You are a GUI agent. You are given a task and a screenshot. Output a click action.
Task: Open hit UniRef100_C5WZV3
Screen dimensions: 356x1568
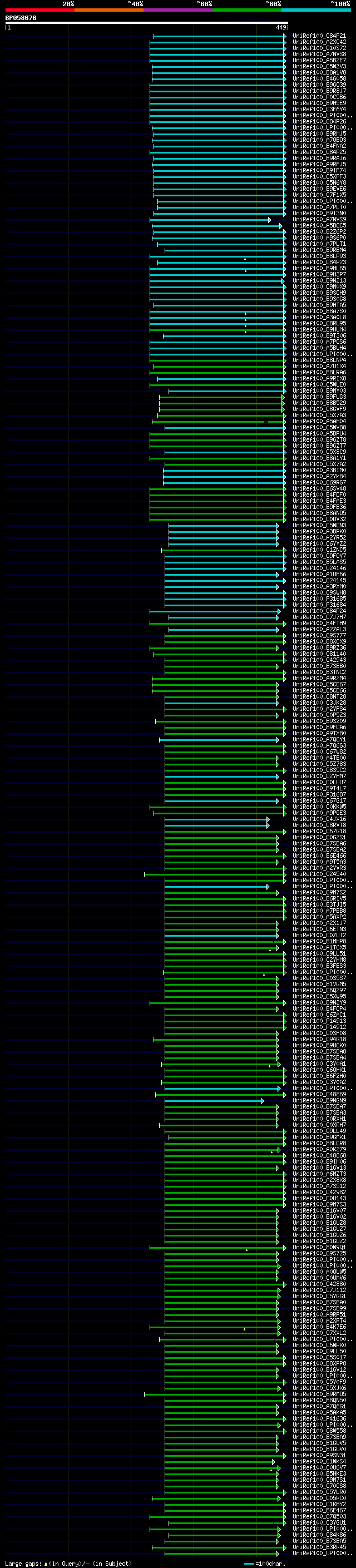click(x=319, y=66)
